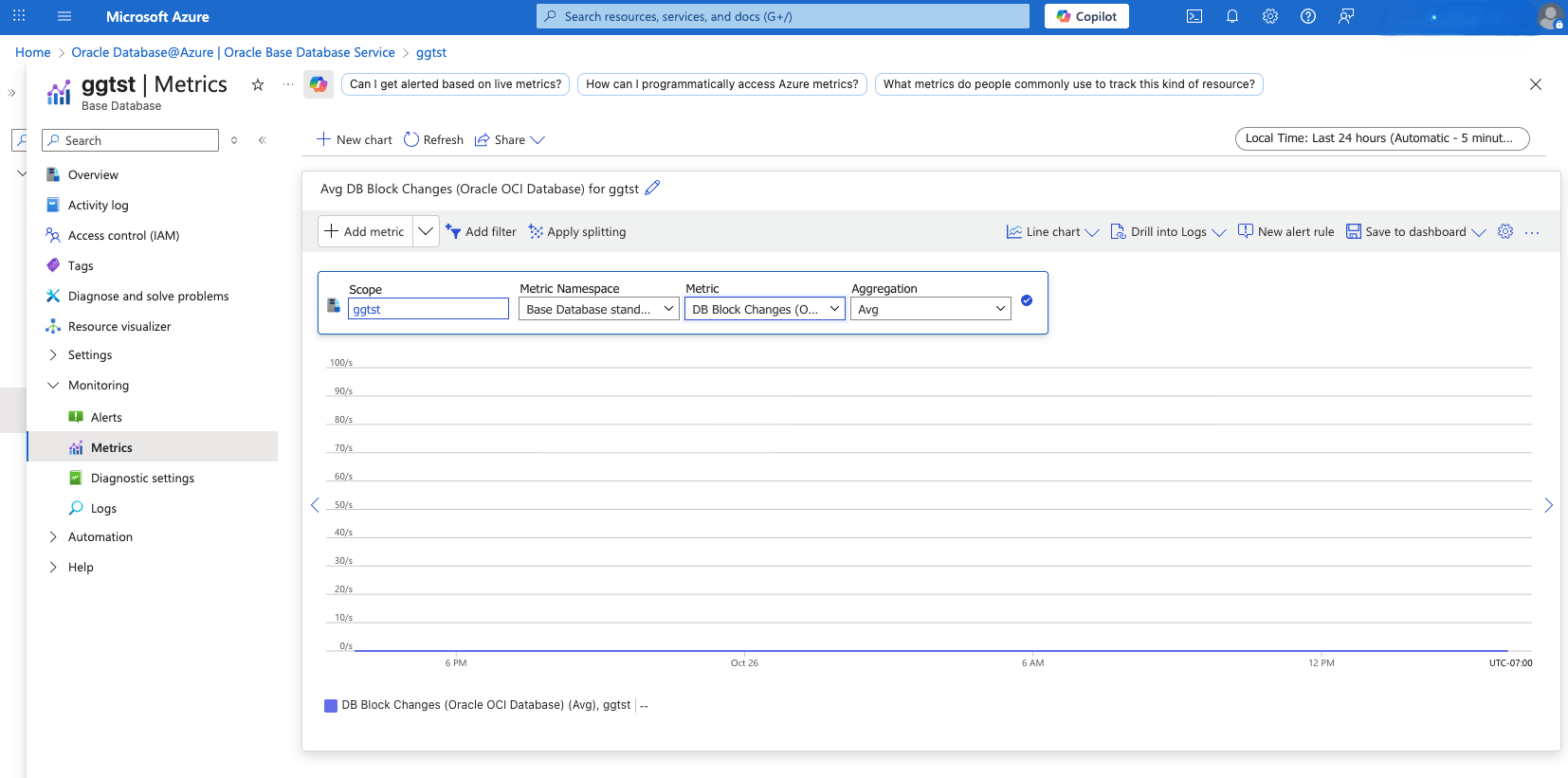1568x778 pixels.
Task: Toggle the metric checkmark indicator
Action: [x=1027, y=300]
